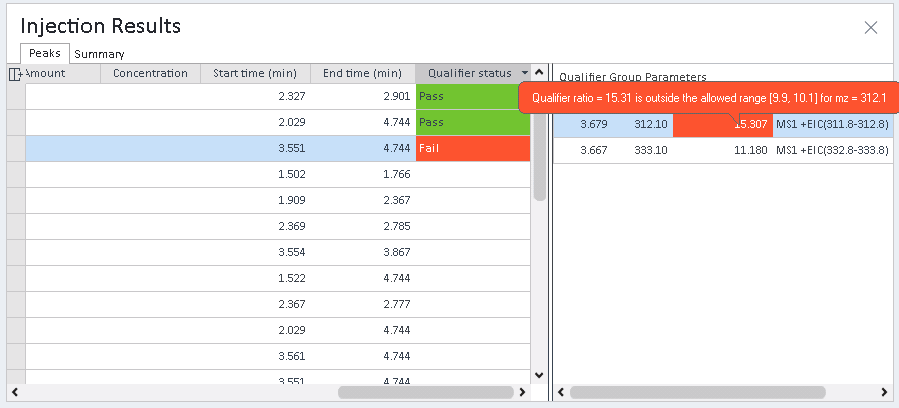
Task: Click the 3.679 retention time cell
Action: [x=584, y=124]
